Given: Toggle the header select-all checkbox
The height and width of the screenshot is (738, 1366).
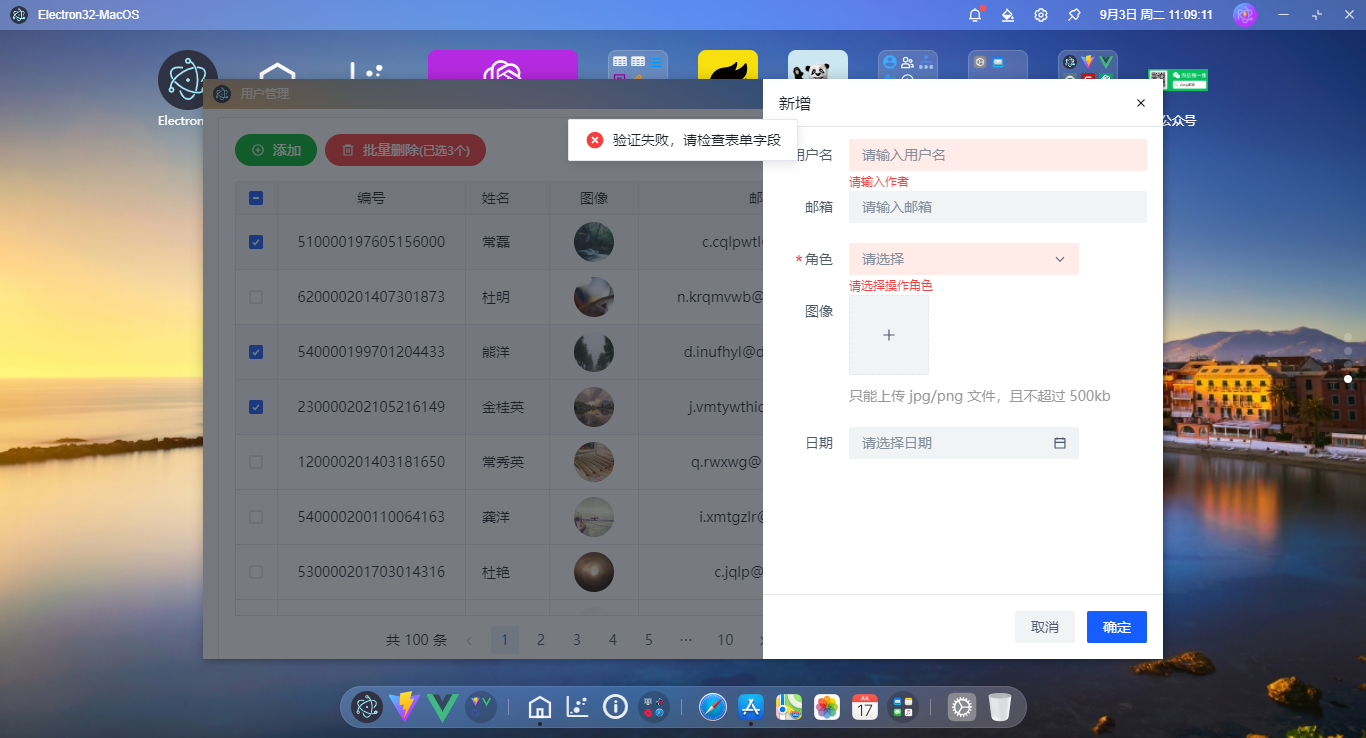Looking at the screenshot, I should (x=256, y=198).
